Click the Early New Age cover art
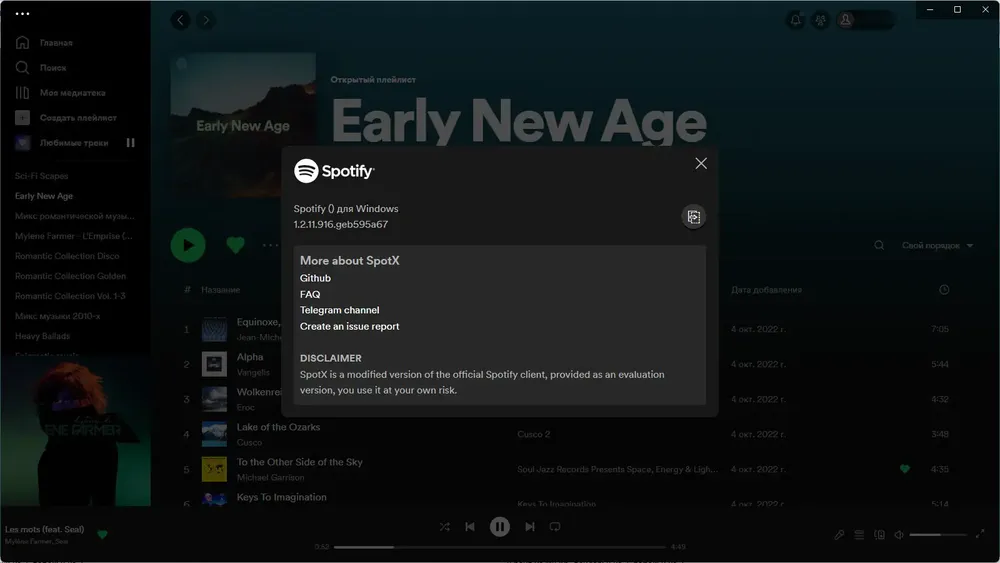Screen dimensions: 1000x563 (x=243, y=124)
